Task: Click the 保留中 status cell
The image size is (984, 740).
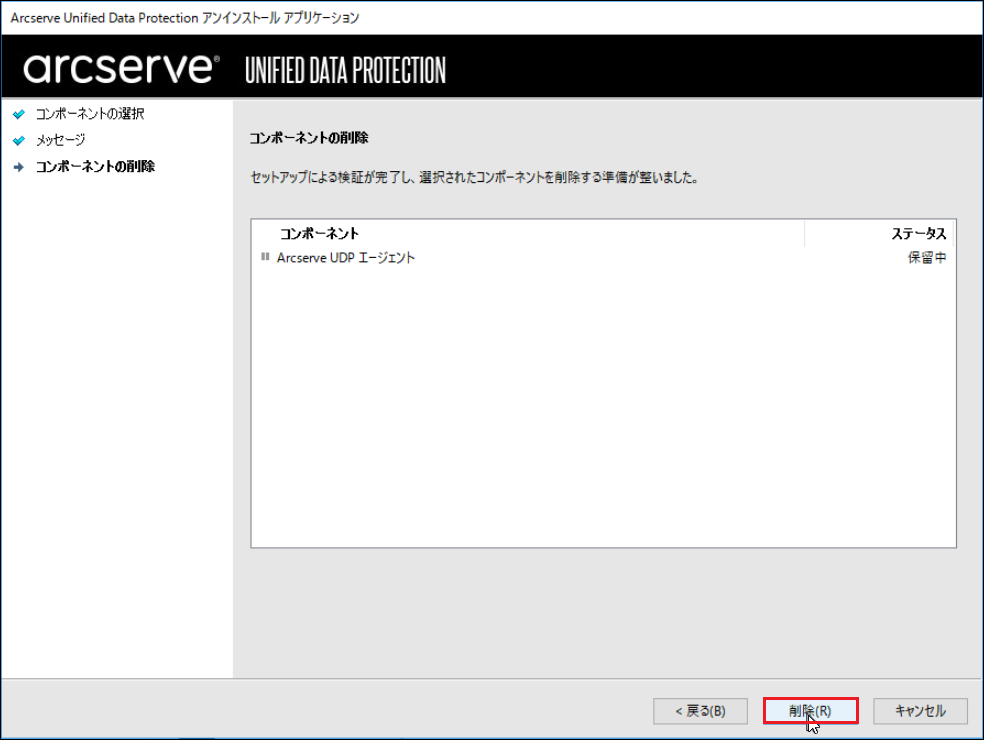Action: (x=927, y=257)
